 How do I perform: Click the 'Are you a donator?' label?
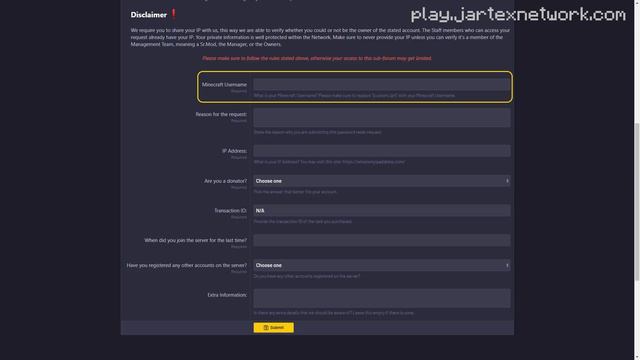(x=225, y=181)
